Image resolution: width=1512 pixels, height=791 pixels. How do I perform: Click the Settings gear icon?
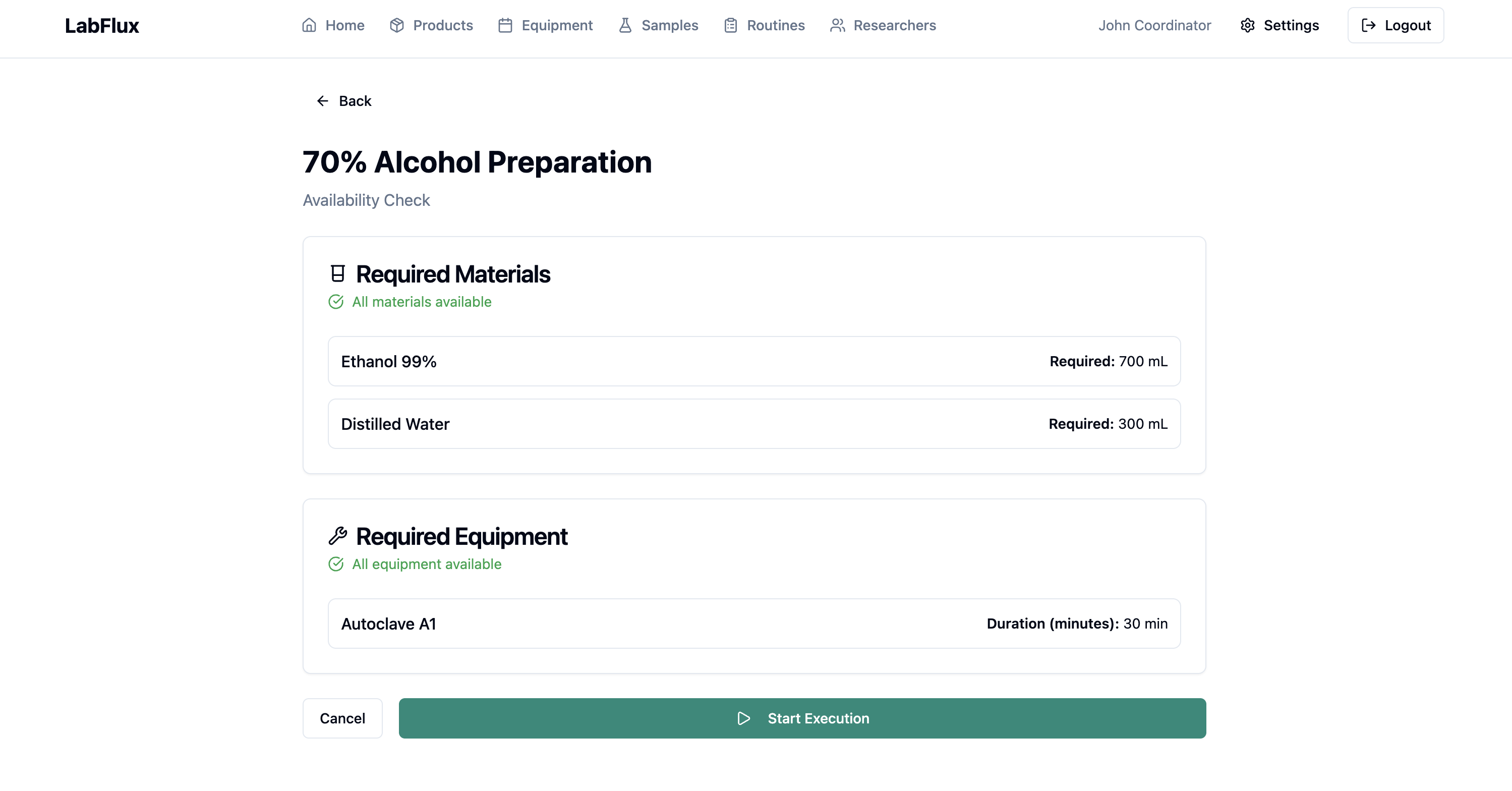point(1247,25)
